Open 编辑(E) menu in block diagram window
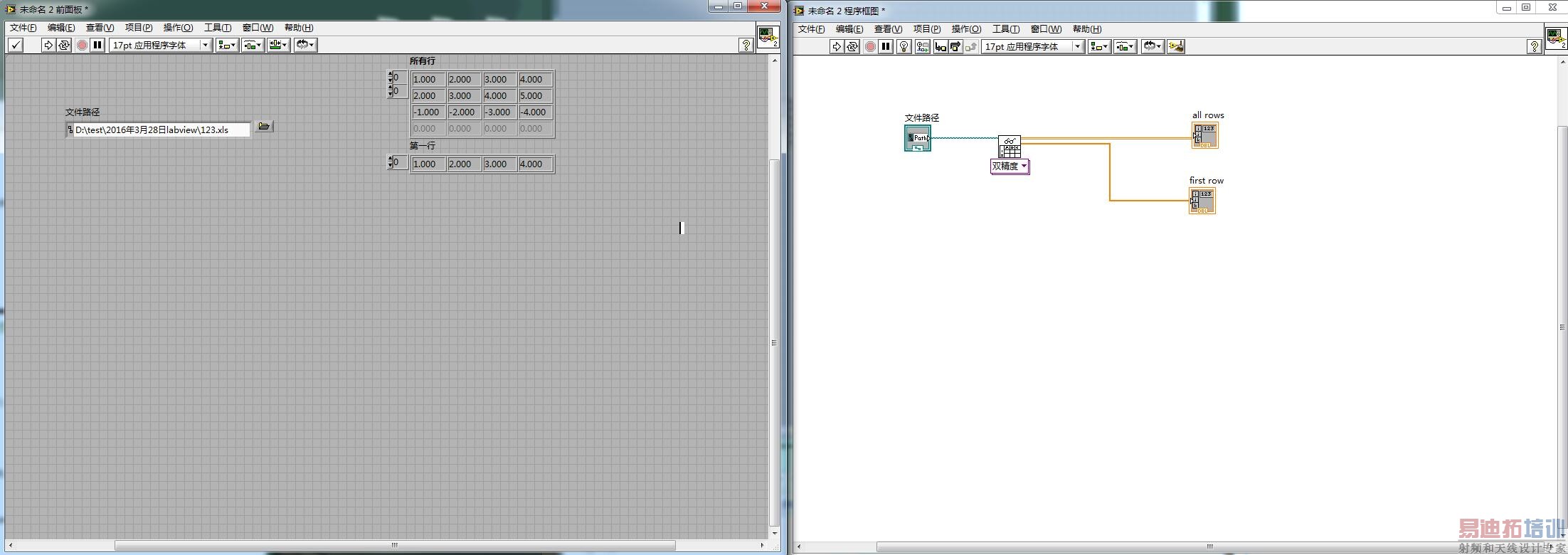 [849, 29]
